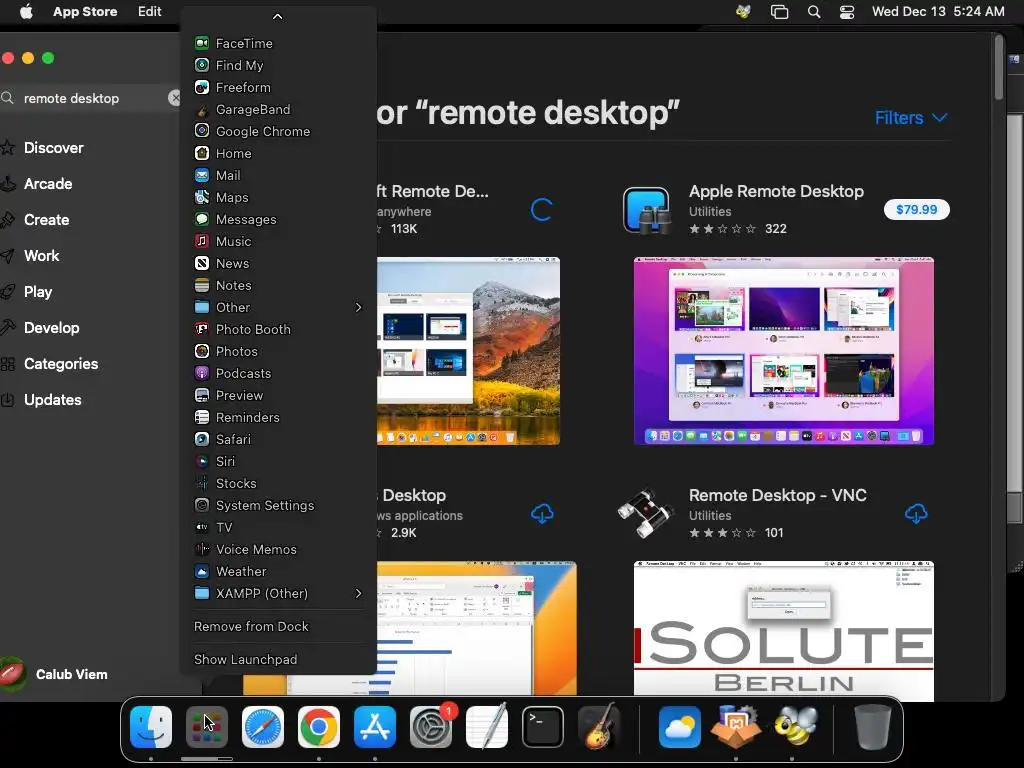This screenshot has height=768, width=1024.
Task: Open Freeform from the list
Action: tap(278, 87)
